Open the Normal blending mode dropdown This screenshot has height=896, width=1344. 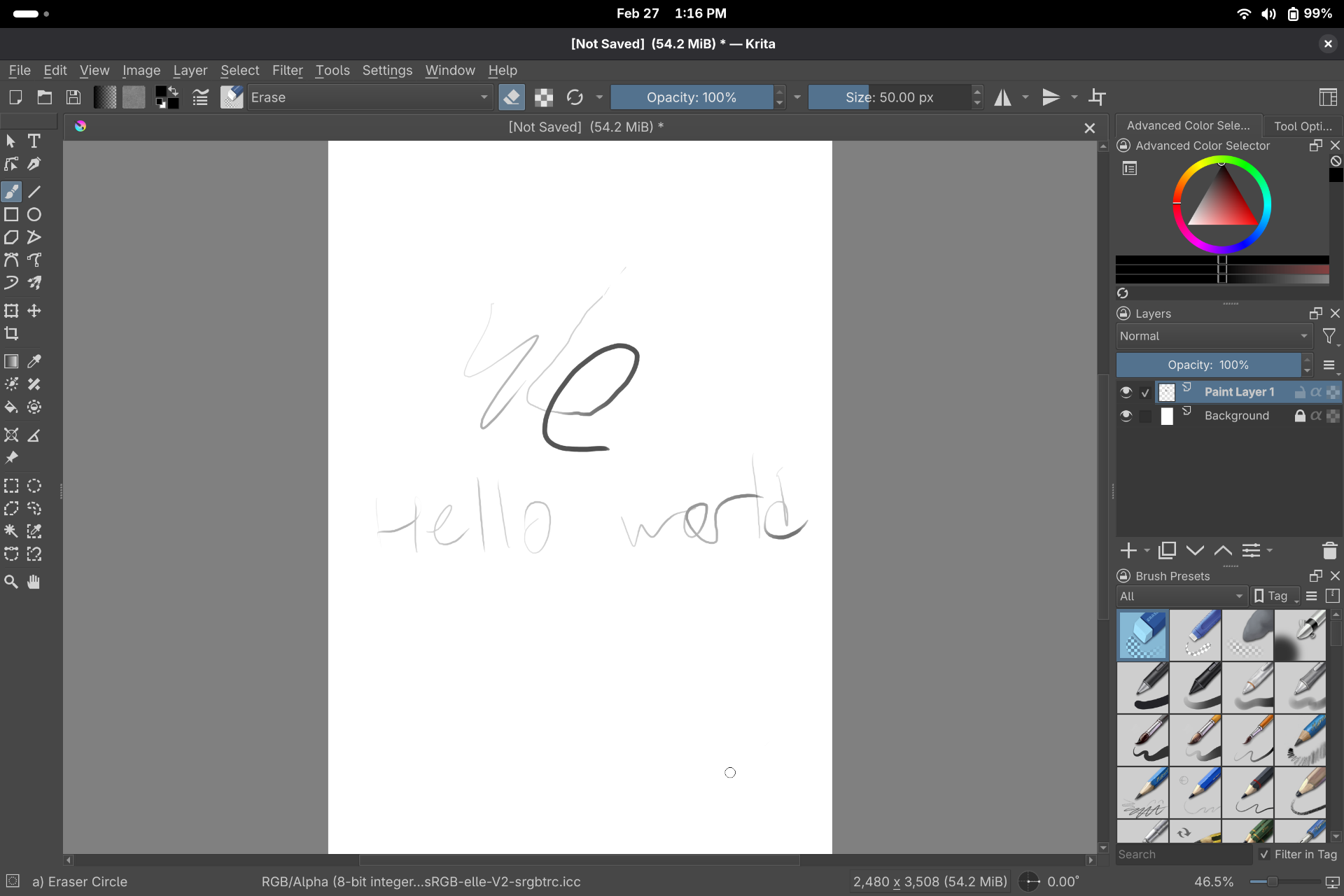pos(1213,336)
